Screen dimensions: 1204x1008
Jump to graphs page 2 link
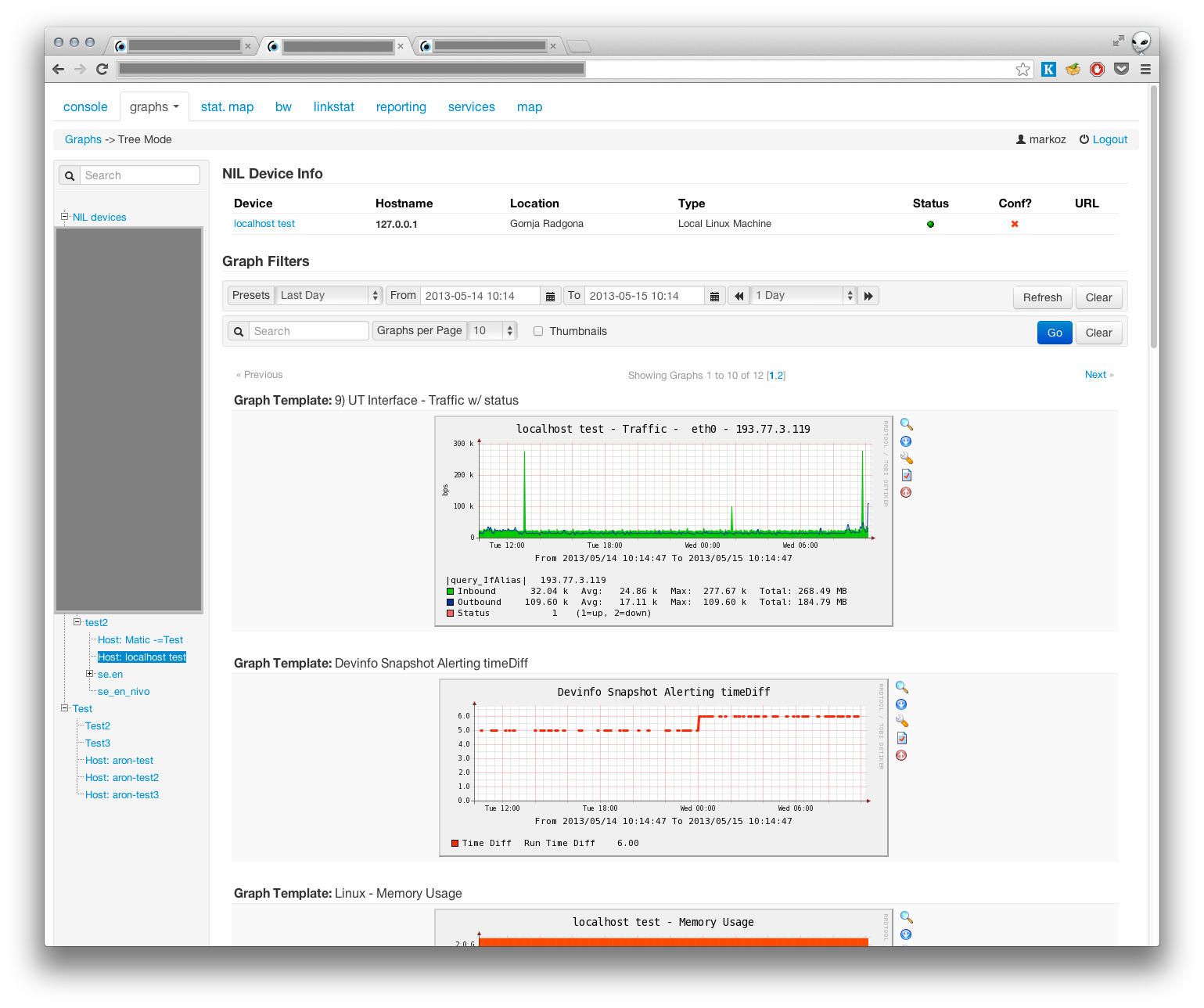780,376
